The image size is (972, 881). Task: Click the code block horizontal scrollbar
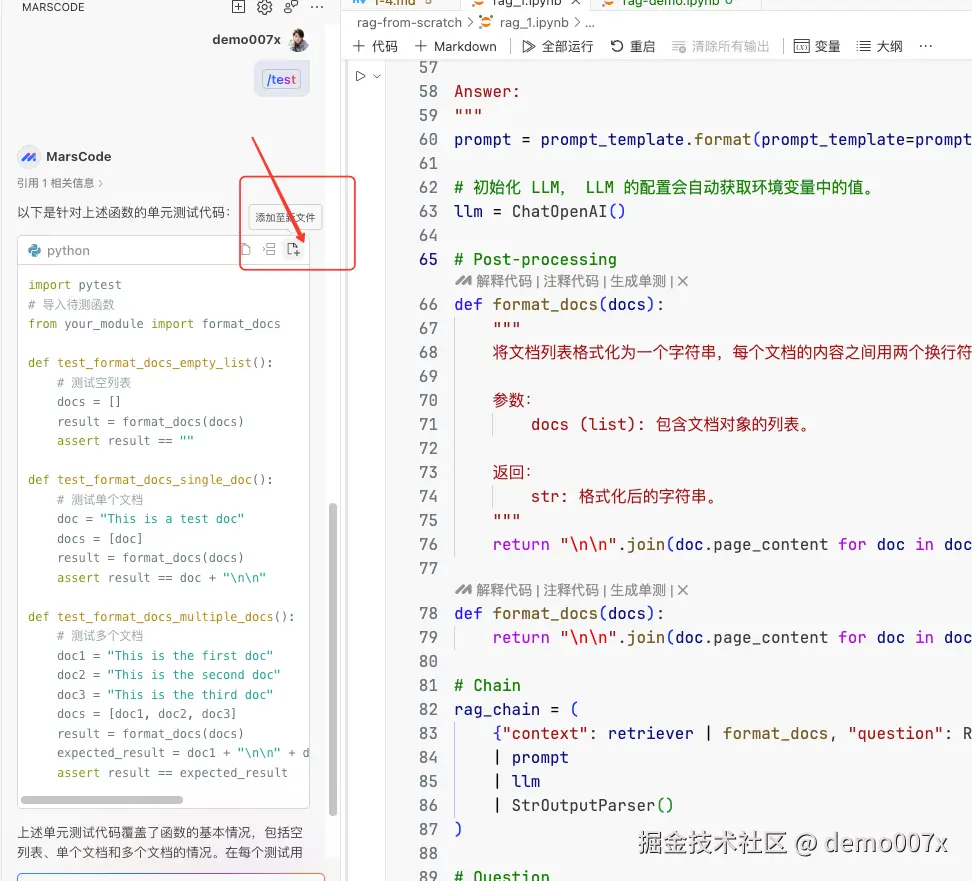(x=102, y=800)
